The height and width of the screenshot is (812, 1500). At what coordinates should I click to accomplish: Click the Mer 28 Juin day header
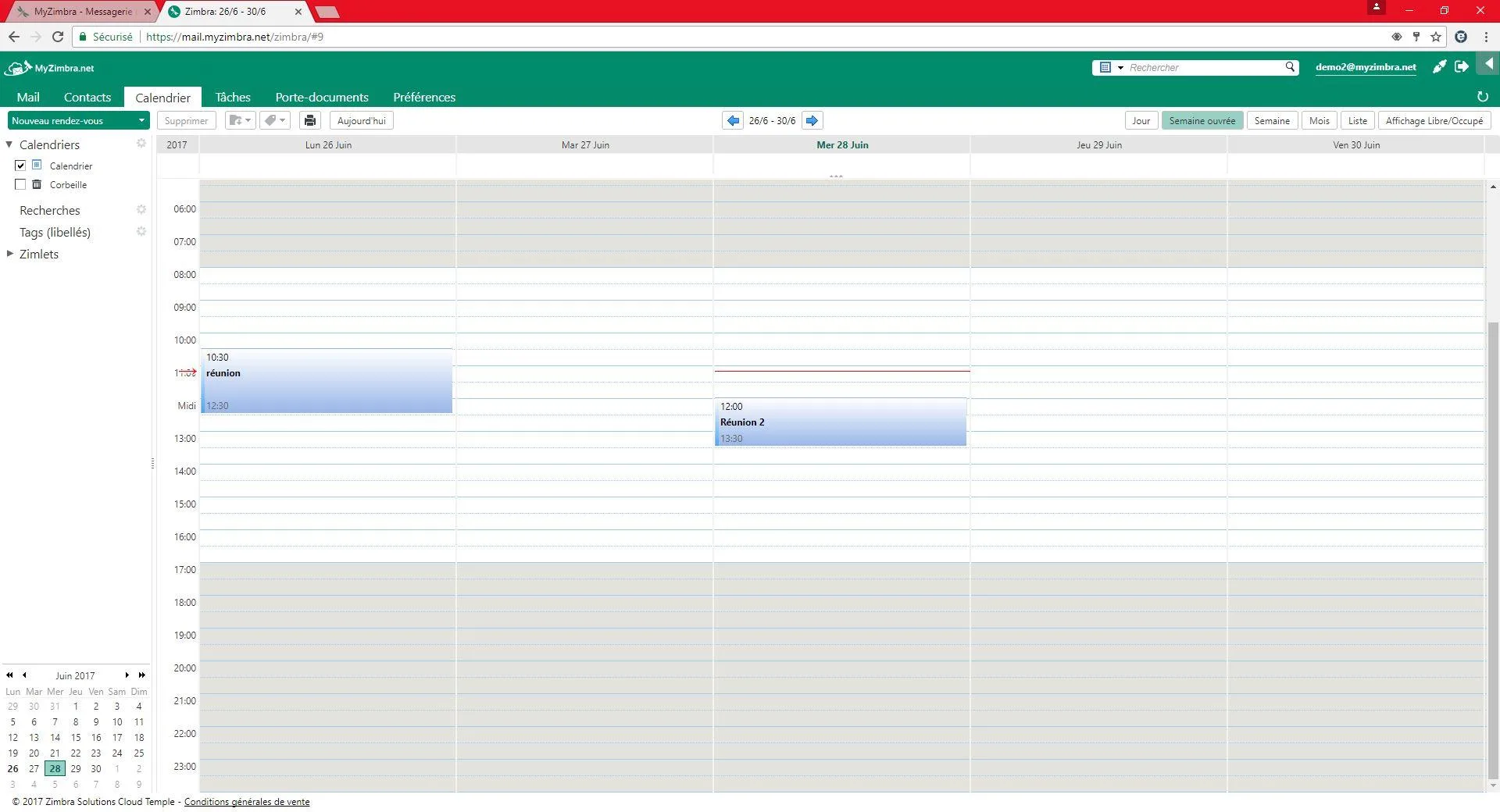(842, 144)
